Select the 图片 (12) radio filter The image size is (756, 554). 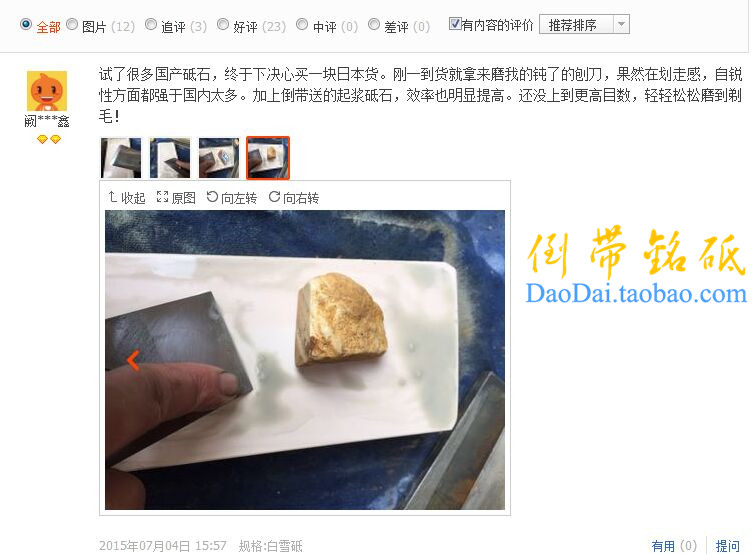tap(72, 24)
